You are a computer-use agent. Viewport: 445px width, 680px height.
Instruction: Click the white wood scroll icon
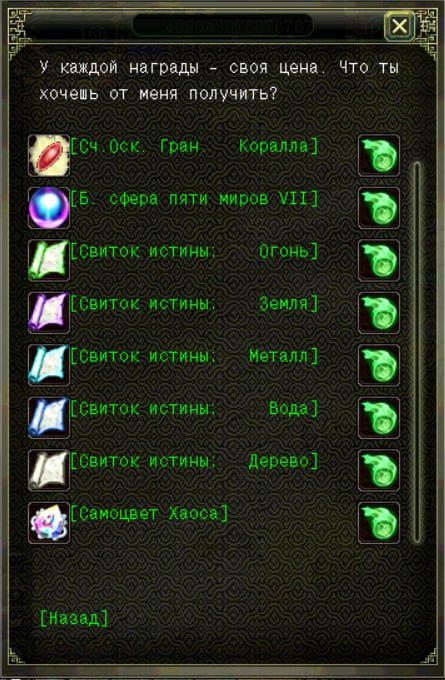click(x=49, y=470)
